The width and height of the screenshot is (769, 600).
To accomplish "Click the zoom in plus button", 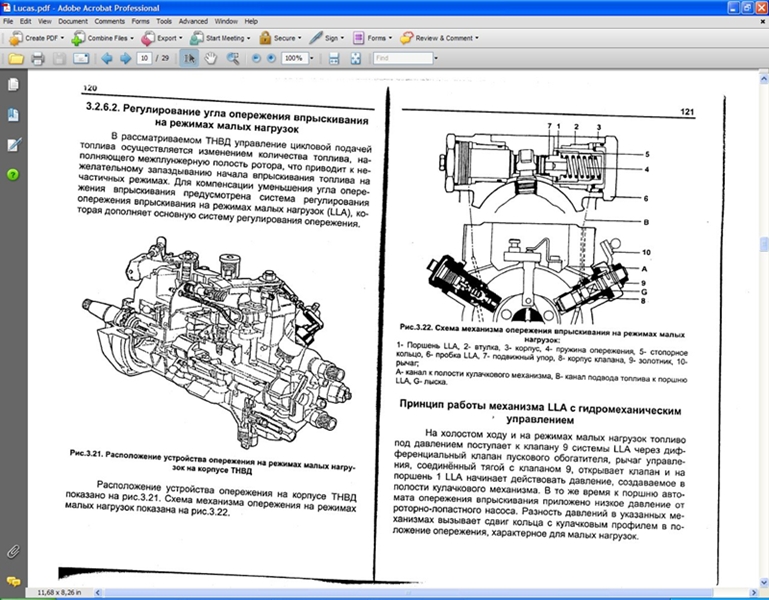I will click(272, 59).
